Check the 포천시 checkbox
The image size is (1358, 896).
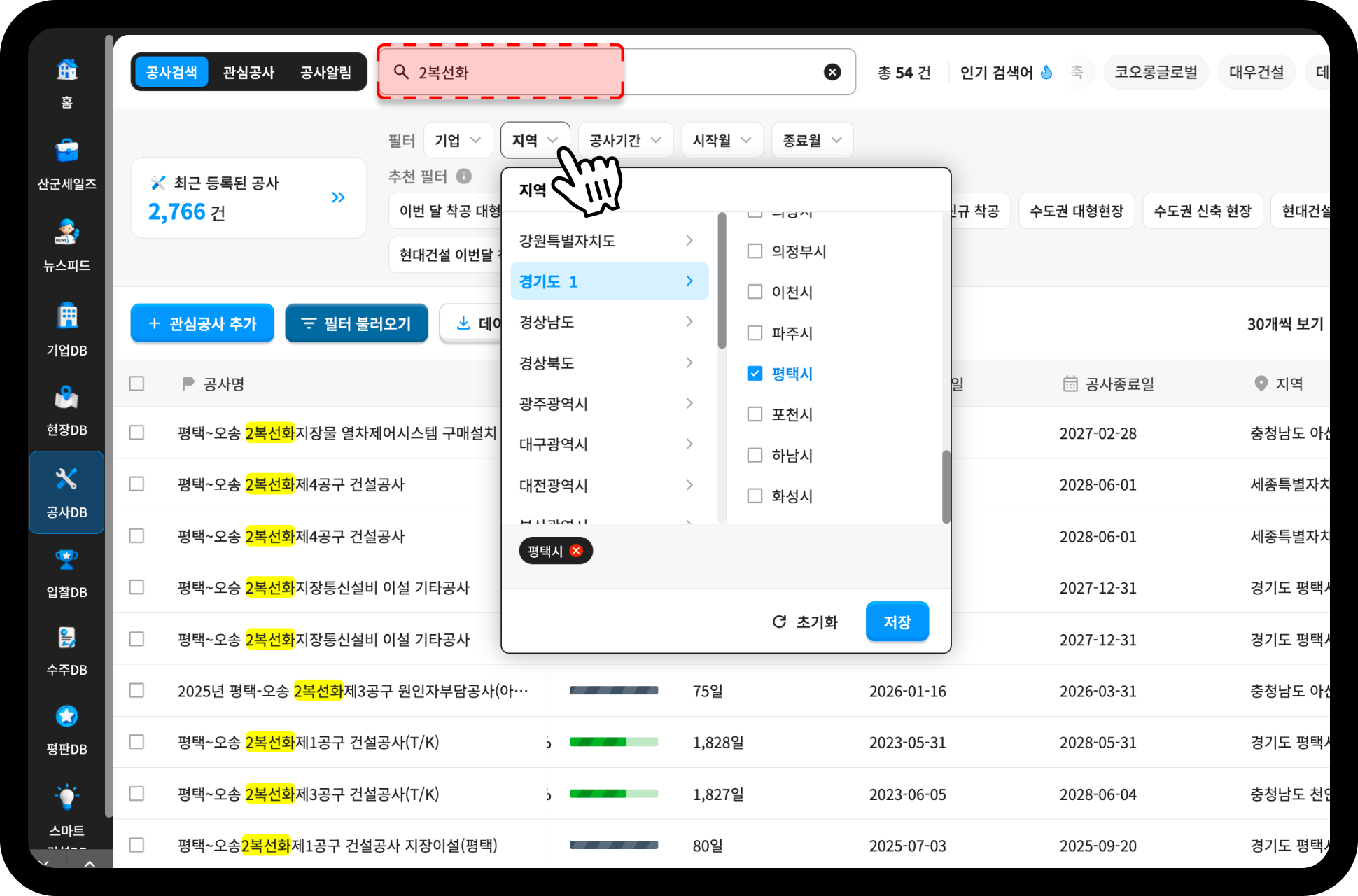[755, 414]
